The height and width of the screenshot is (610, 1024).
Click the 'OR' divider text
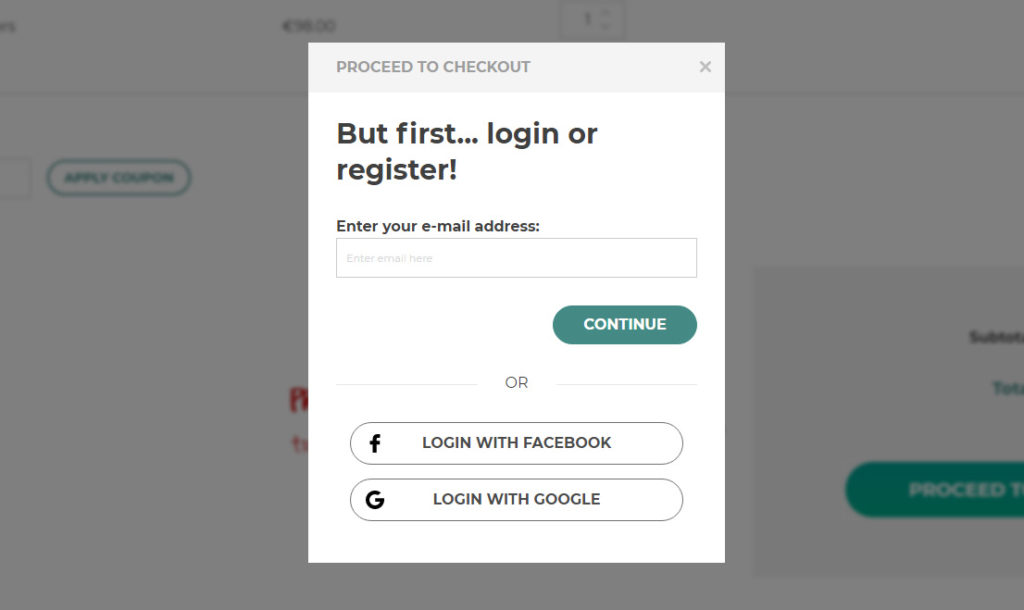pos(516,383)
